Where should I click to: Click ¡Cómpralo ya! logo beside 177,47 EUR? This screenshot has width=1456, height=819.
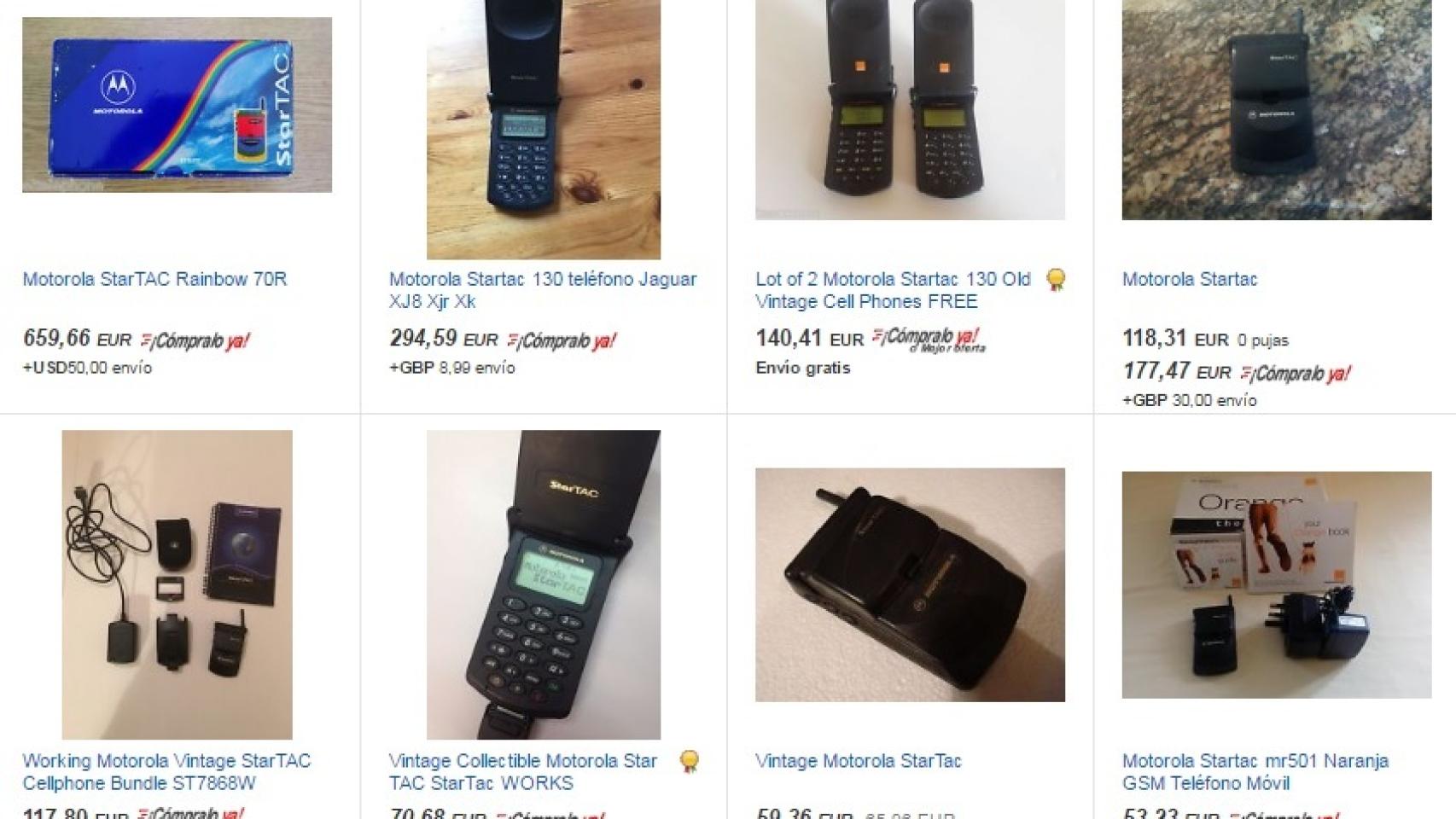click(x=1295, y=373)
